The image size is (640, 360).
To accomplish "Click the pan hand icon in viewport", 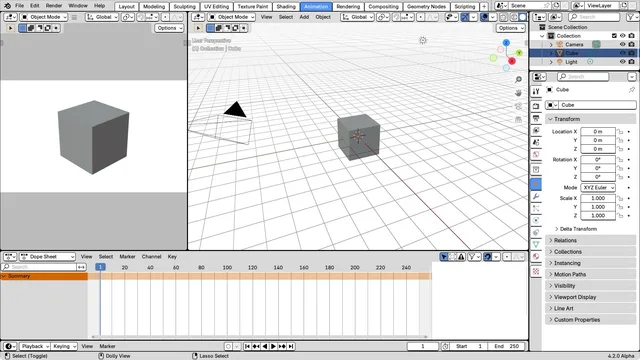I will 518,93.
